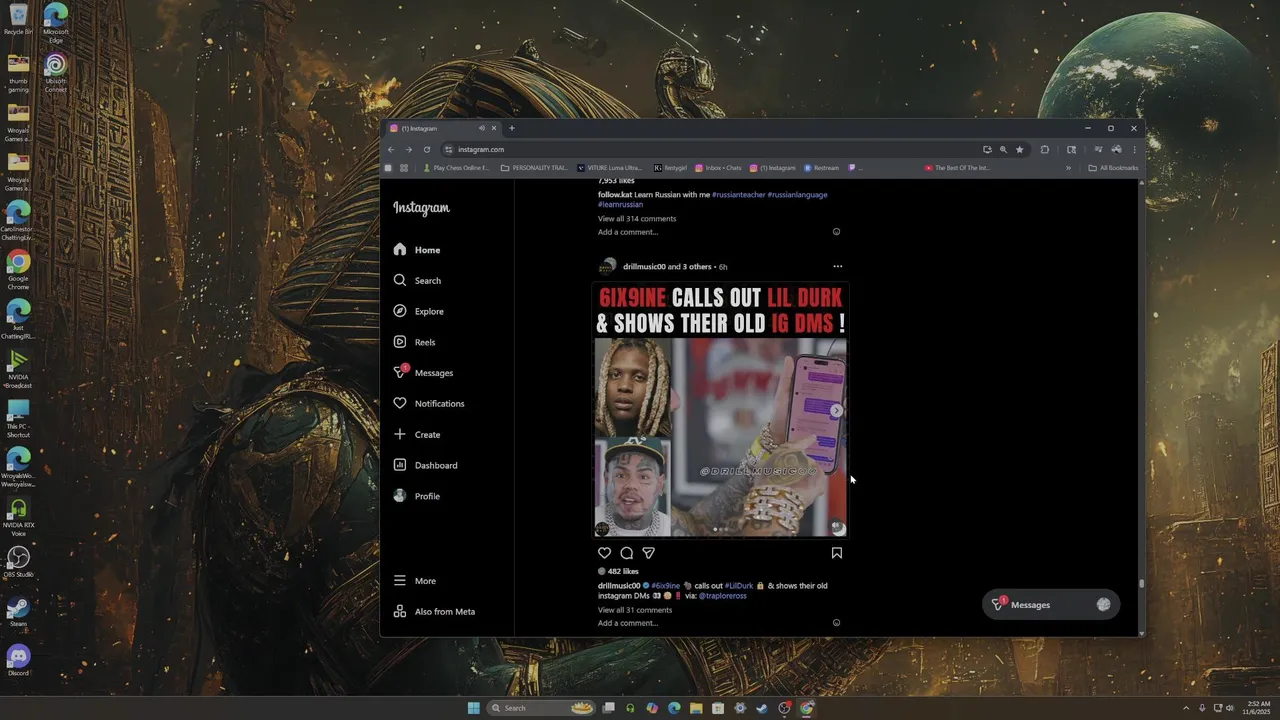The width and height of the screenshot is (1280, 720).
Task: Share the drillmusic00 post with the paper plane icon
Action: (x=648, y=553)
